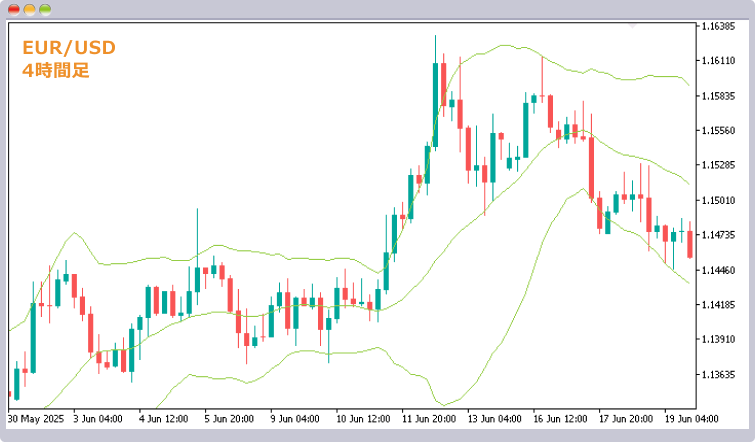755x442 pixels.
Task: Click the 5 Jun 20:00 time marker
Action: (x=229, y=419)
